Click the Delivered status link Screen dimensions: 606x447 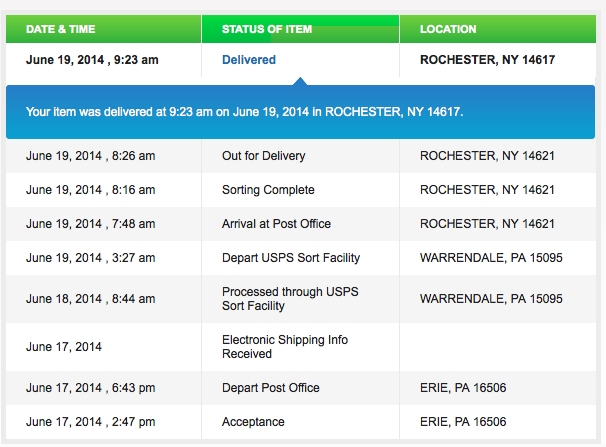tap(249, 60)
